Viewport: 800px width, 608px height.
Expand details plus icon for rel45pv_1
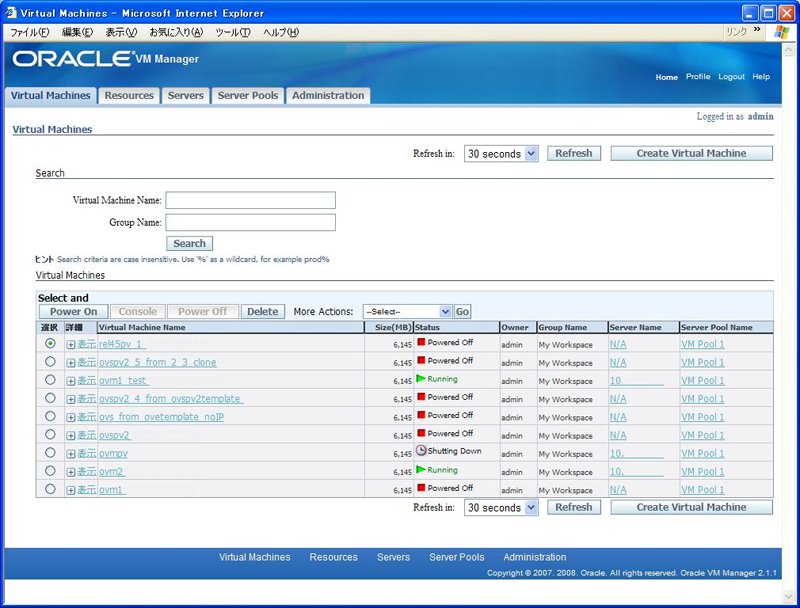coord(71,345)
